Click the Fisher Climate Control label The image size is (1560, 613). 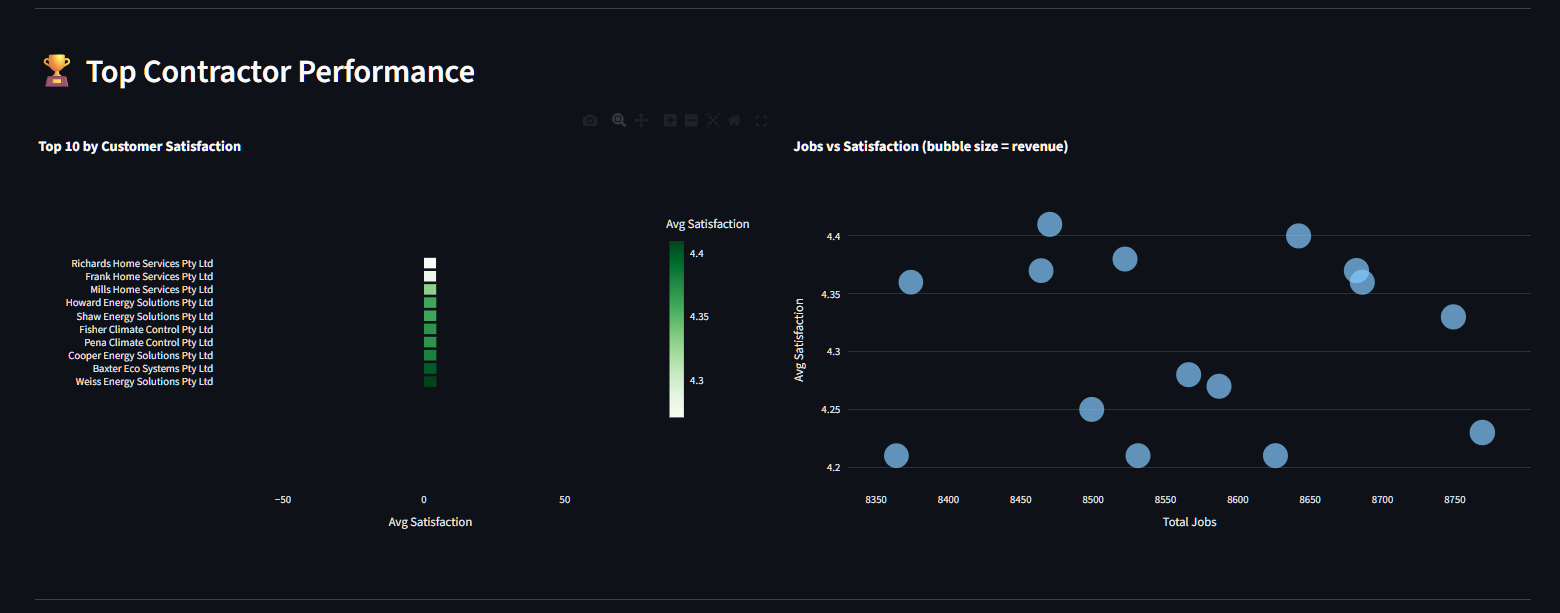[146, 329]
